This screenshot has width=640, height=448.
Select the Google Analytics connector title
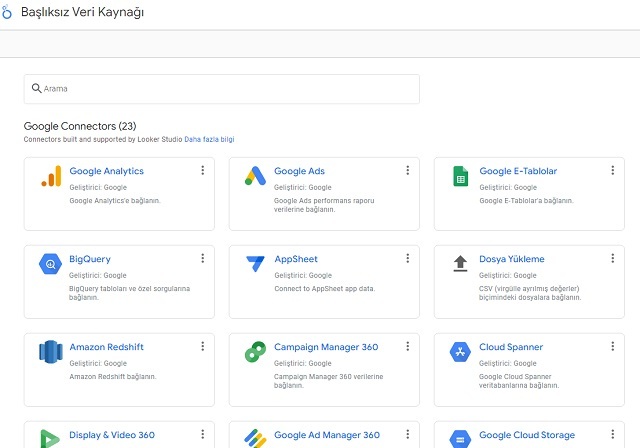tap(107, 171)
